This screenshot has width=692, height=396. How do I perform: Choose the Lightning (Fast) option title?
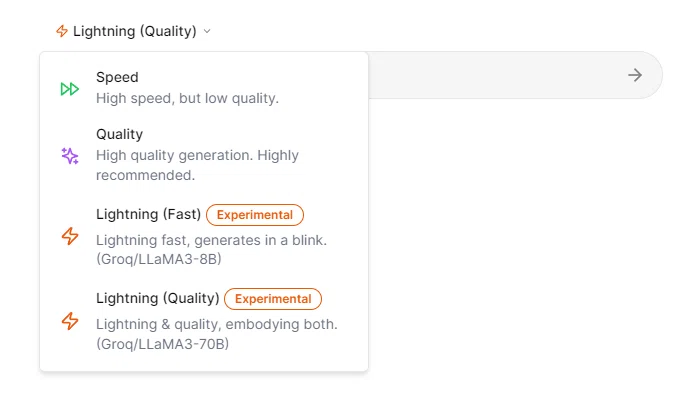(x=149, y=214)
